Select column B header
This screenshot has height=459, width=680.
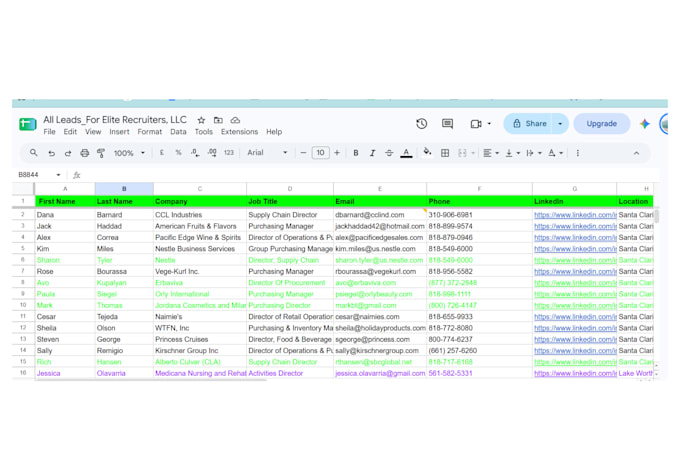(124, 189)
